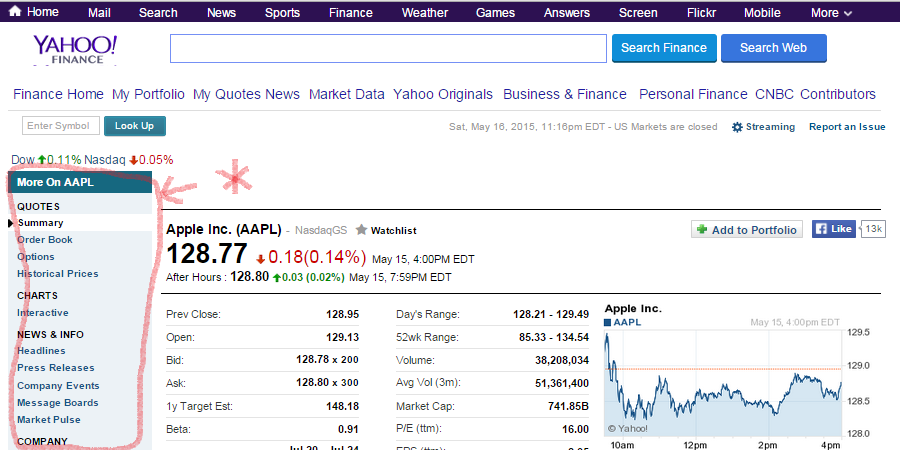Open Historical Prices in the sidebar
Viewport: 900px width, 450px height.
(x=57, y=273)
